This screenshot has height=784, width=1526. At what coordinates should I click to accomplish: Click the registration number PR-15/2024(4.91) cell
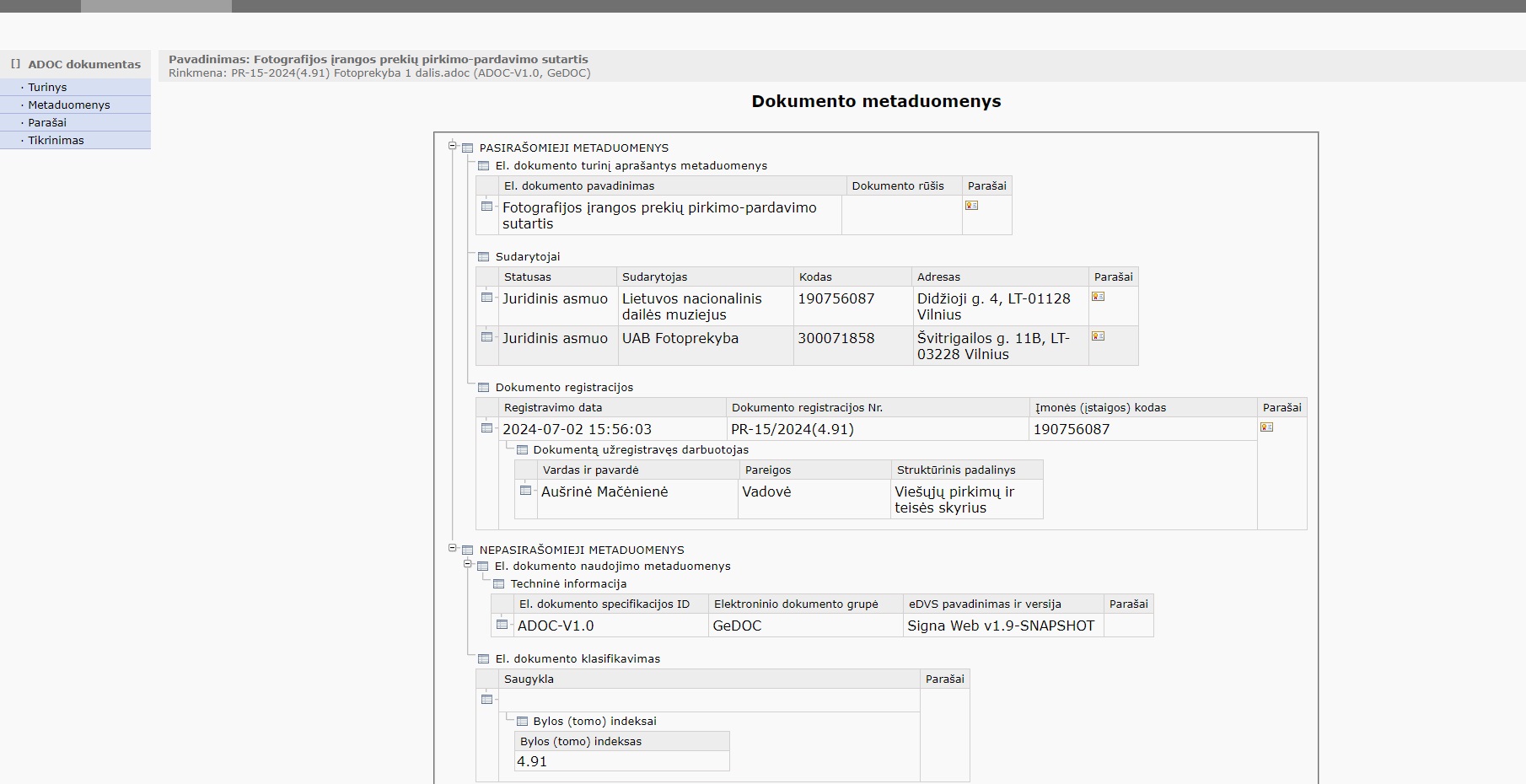click(x=792, y=429)
